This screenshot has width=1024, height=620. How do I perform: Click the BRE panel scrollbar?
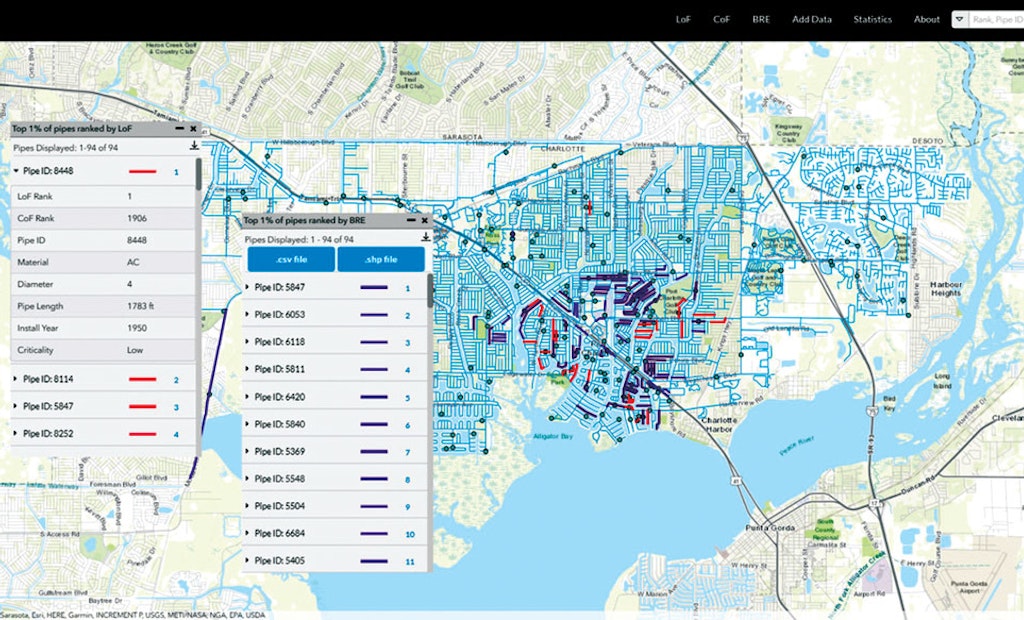coord(430,291)
